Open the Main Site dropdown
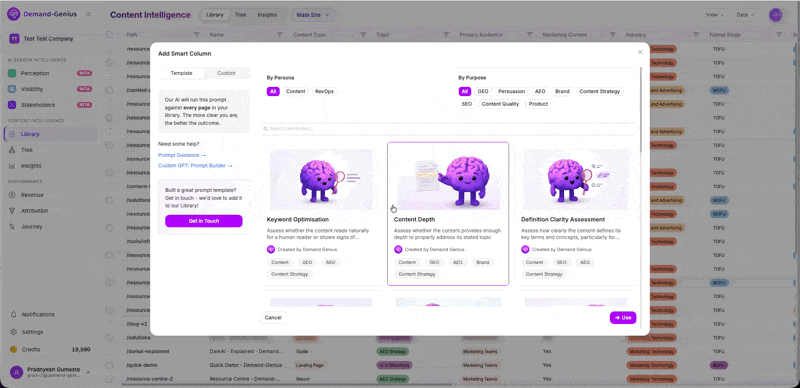The image size is (800, 388). coord(313,15)
